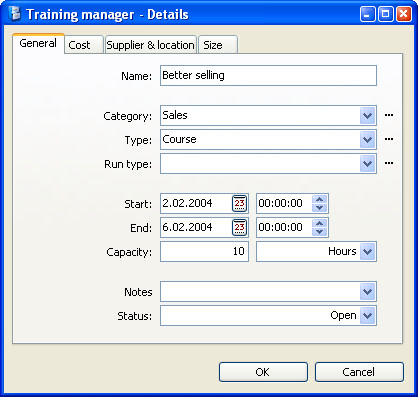Screen dimensions: 418x397
Task: Click the ellipsis button next to Type
Action: pos(389,139)
